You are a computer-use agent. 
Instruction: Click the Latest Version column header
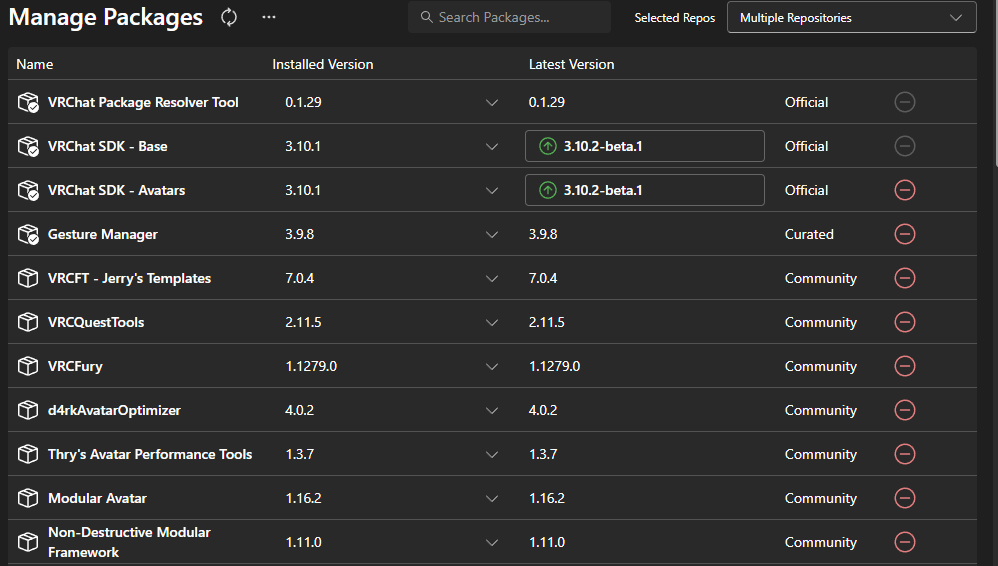coord(572,64)
